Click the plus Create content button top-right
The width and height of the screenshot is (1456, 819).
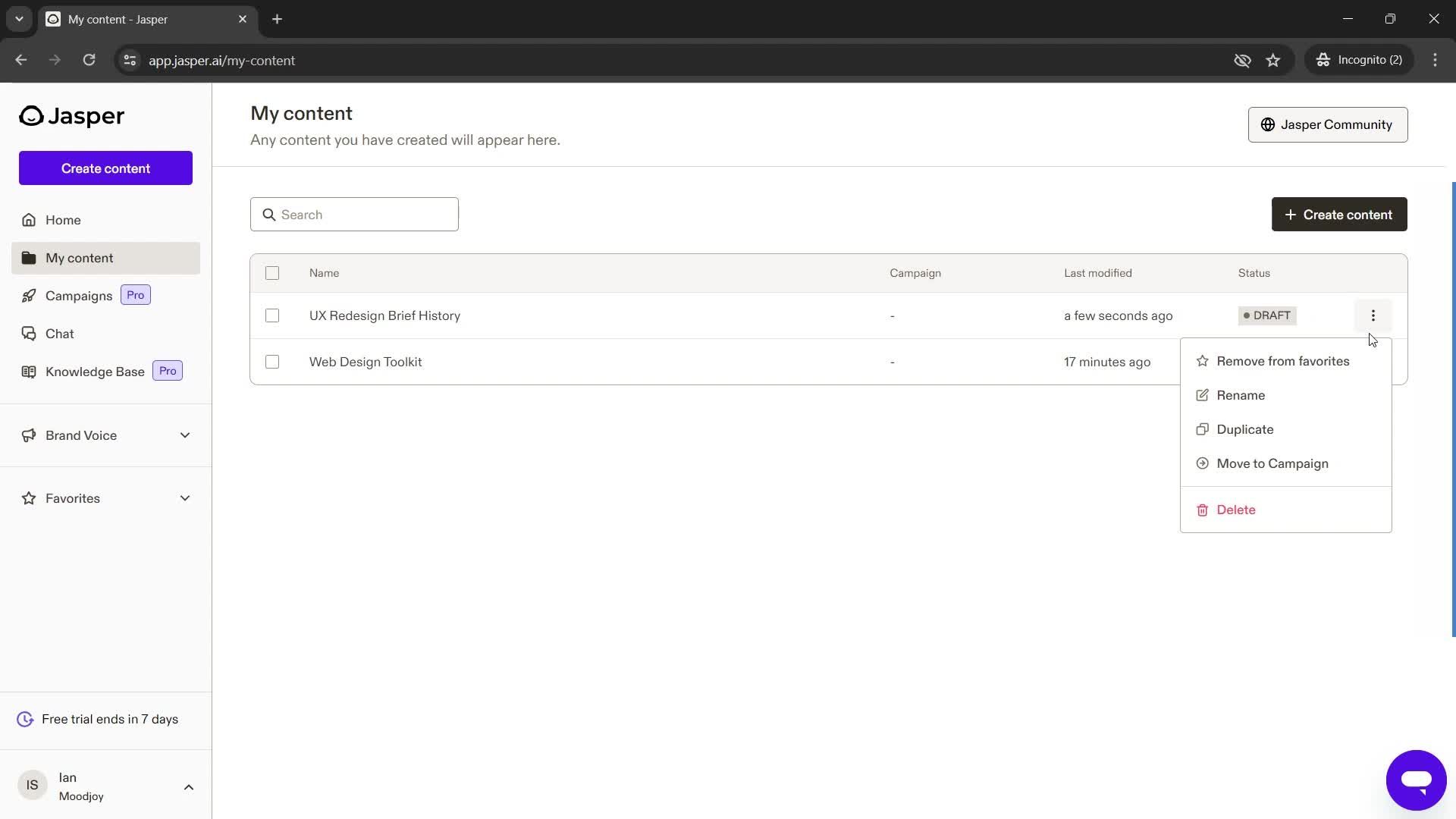pos(1340,214)
